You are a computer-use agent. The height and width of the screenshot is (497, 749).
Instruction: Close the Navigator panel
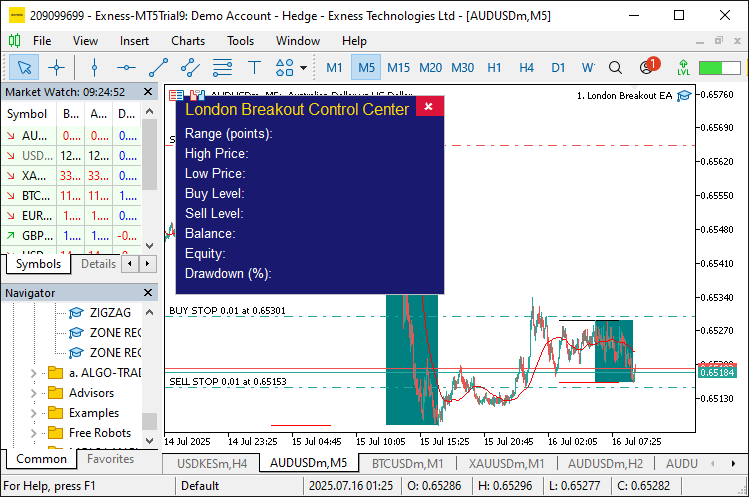point(148,292)
